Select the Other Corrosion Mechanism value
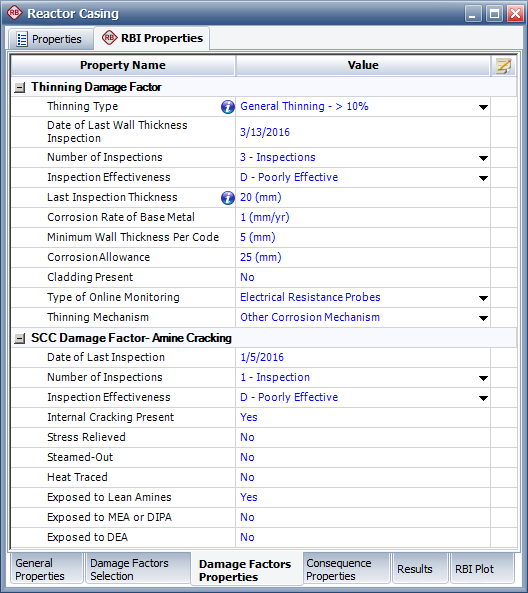Screen dimensions: 528x593 [x=310, y=318]
